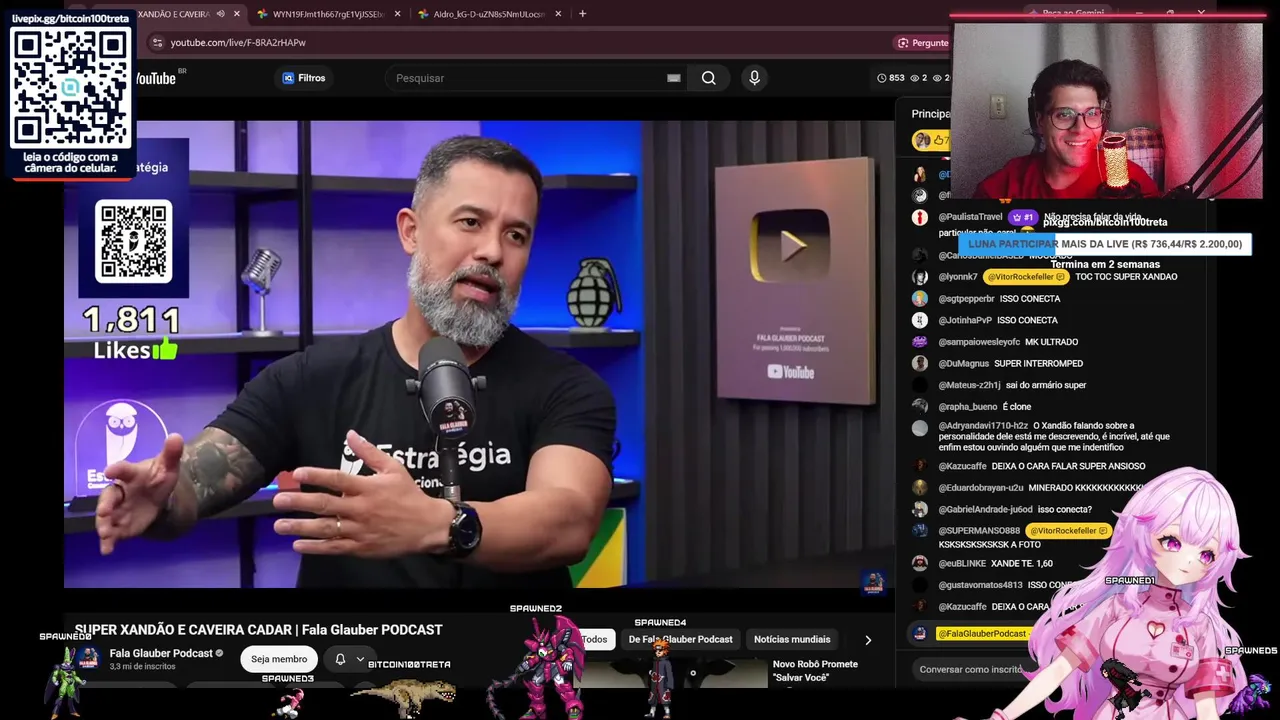The height and width of the screenshot is (720, 1280).
Task: Click the @lyonnk7 chat avatar
Action: click(x=920, y=277)
